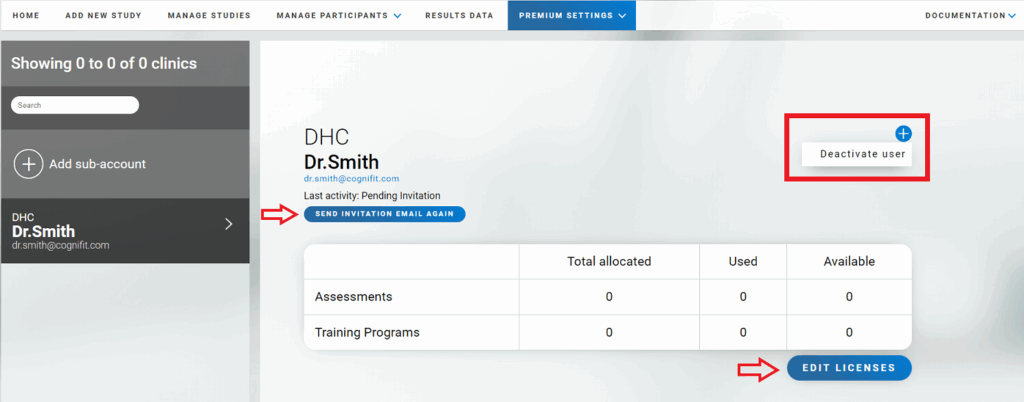Go to the Home tab

[26, 16]
